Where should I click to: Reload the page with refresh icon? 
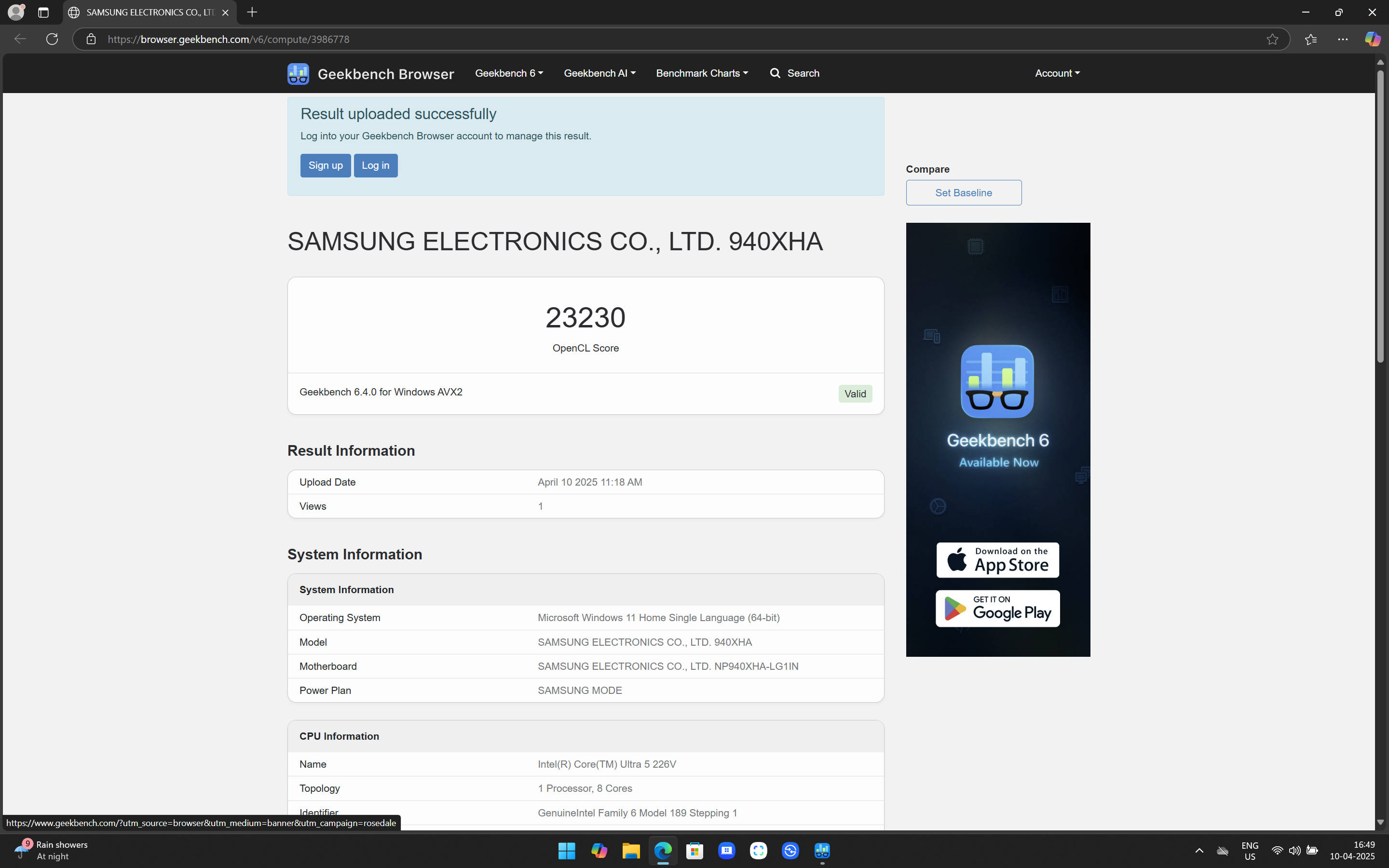[52, 39]
